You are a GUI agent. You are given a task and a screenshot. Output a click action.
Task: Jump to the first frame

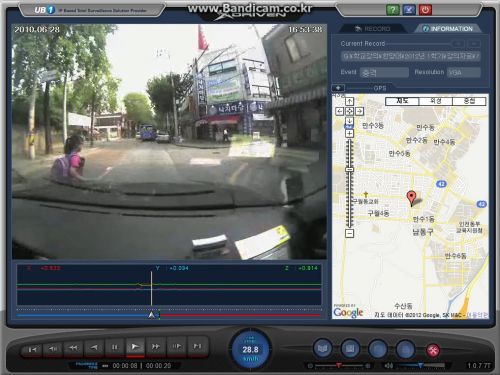point(32,349)
